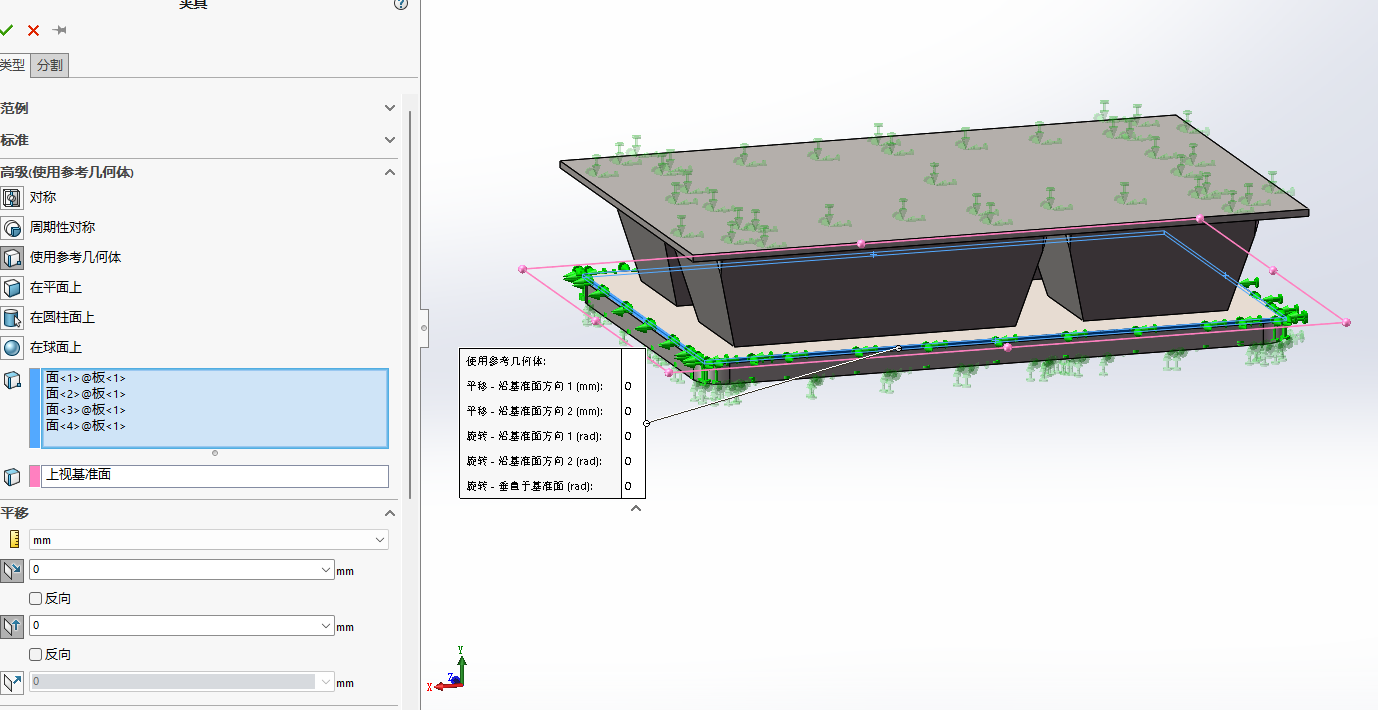Click the 对称 label

tap(43, 197)
